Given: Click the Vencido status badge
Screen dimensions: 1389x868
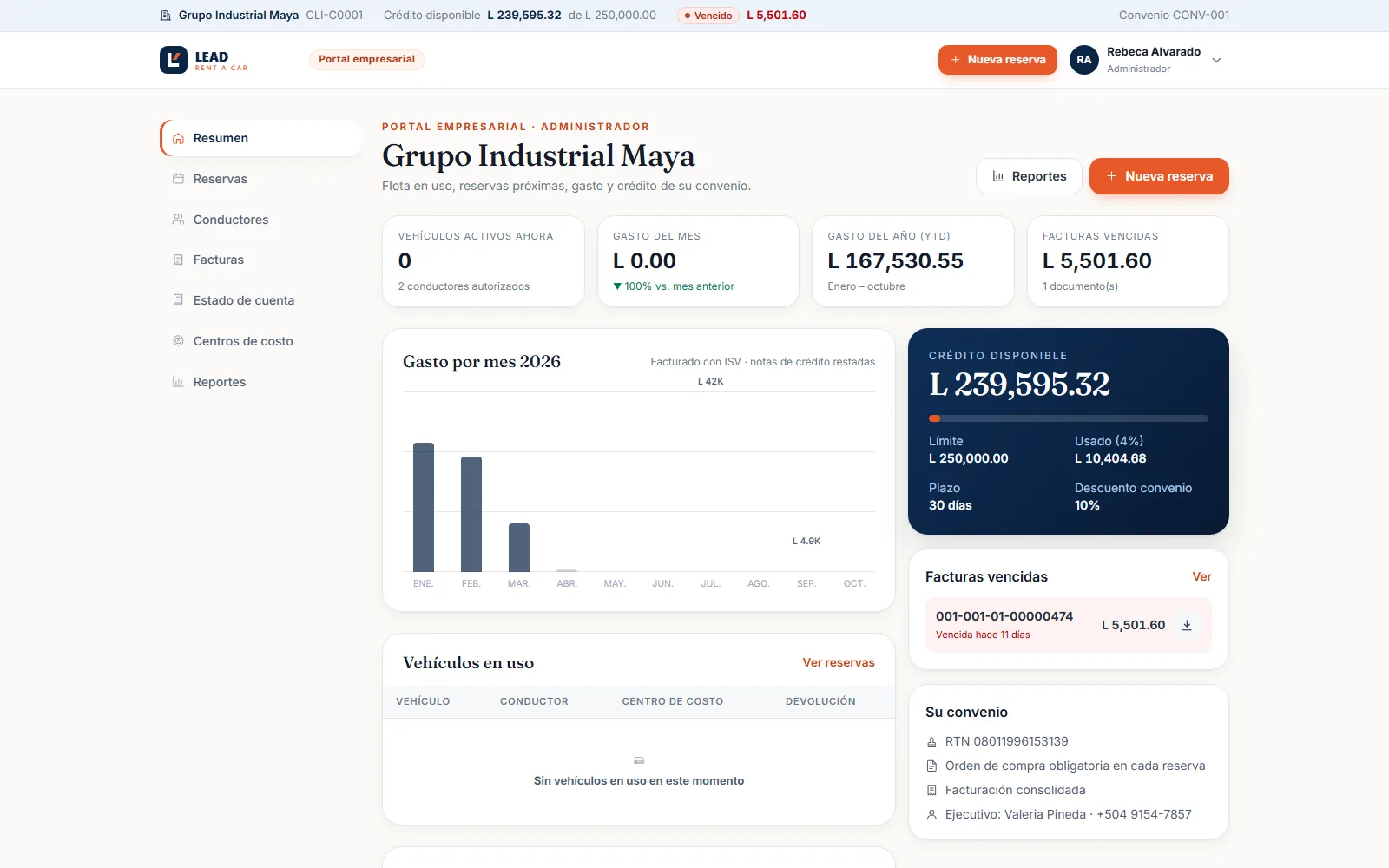Looking at the screenshot, I should point(708,16).
